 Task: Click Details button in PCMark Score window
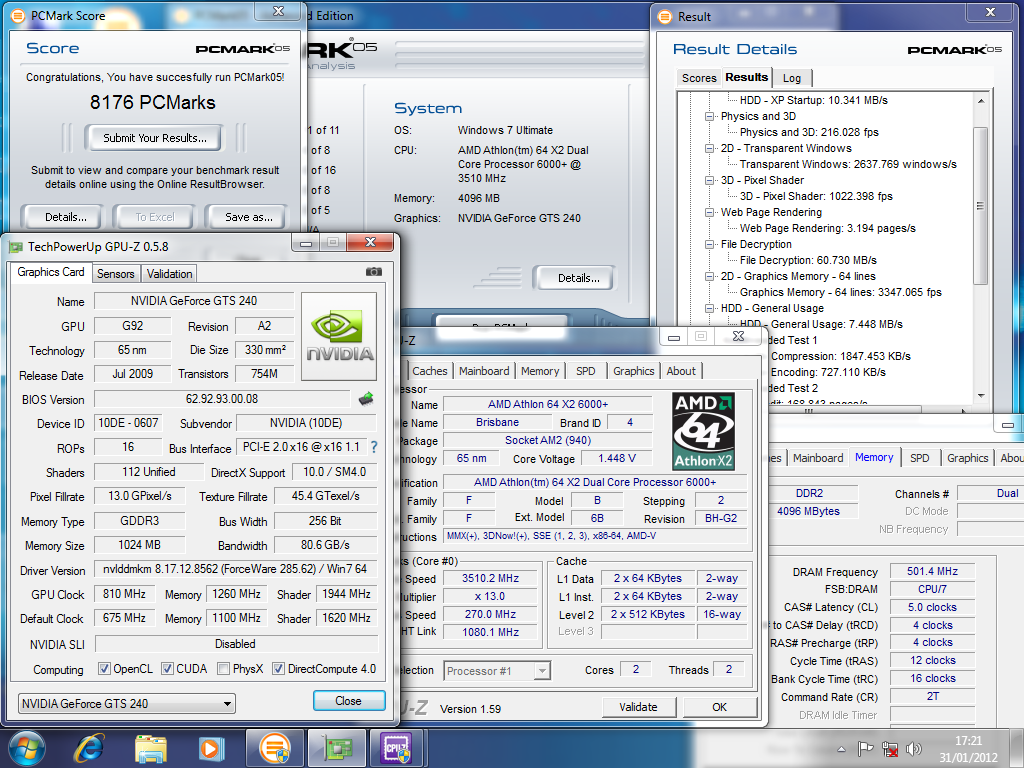pos(64,217)
